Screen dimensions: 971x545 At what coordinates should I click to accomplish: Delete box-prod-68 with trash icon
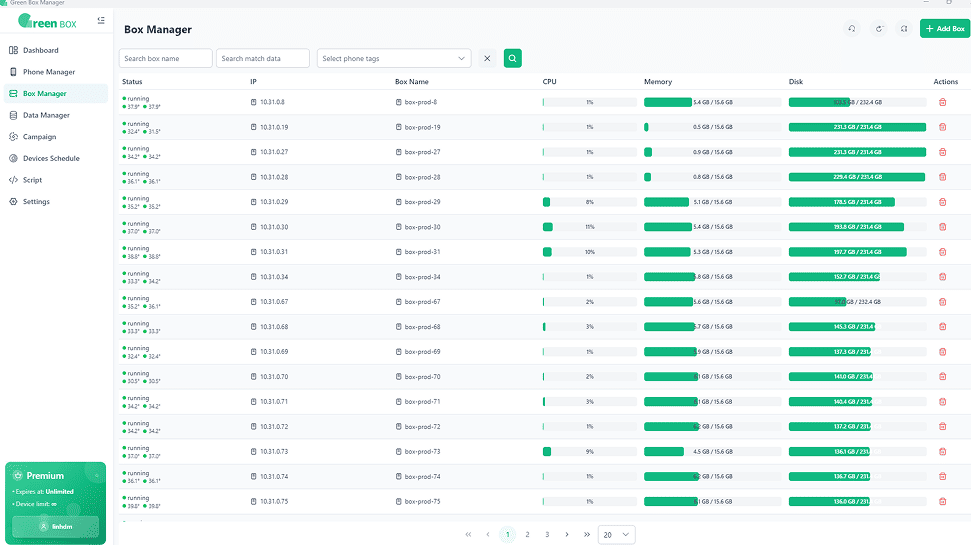(943, 326)
